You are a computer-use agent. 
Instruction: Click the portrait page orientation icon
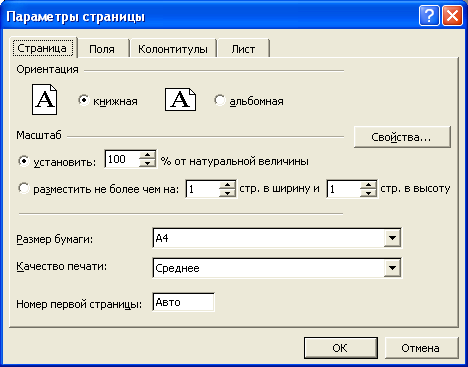[44, 99]
